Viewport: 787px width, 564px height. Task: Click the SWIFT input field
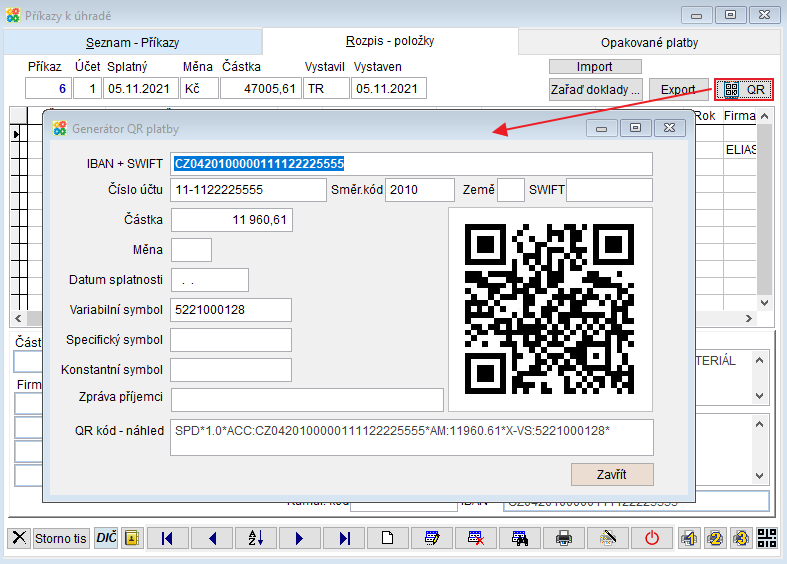pos(609,190)
